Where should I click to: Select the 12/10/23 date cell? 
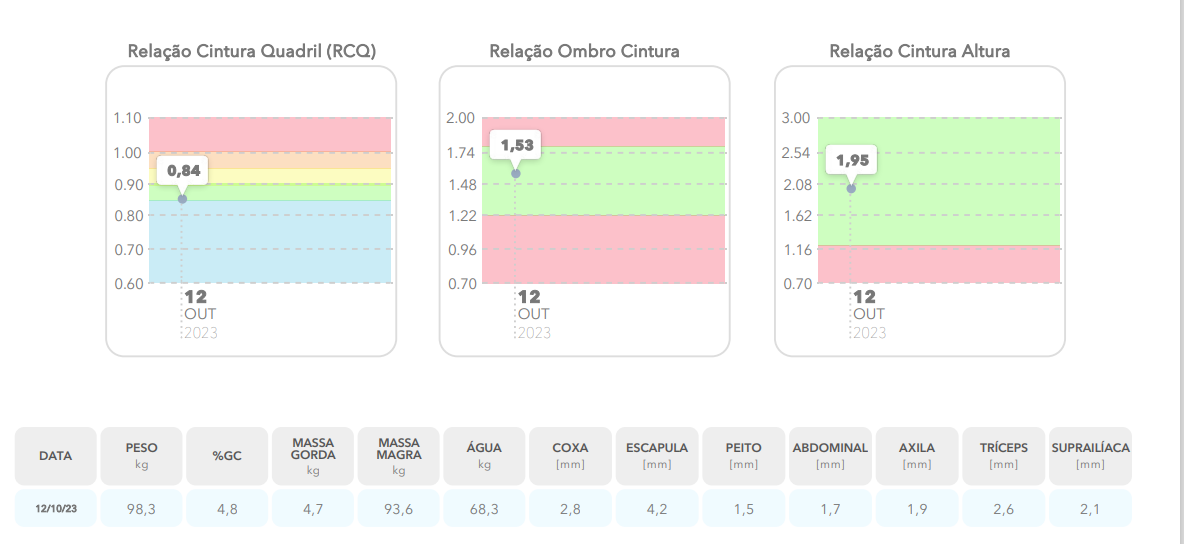56,509
